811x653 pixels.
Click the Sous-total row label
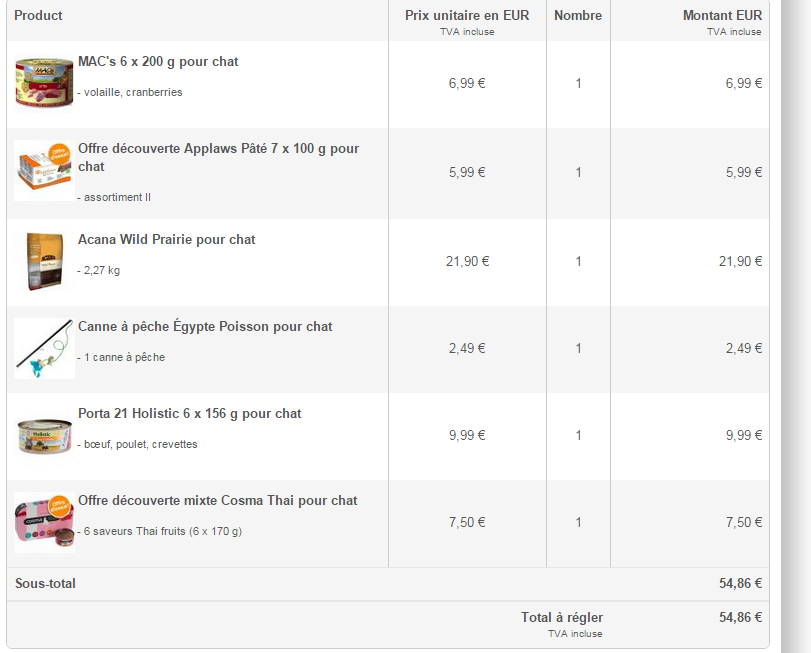pyautogui.click(x=45, y=584)
